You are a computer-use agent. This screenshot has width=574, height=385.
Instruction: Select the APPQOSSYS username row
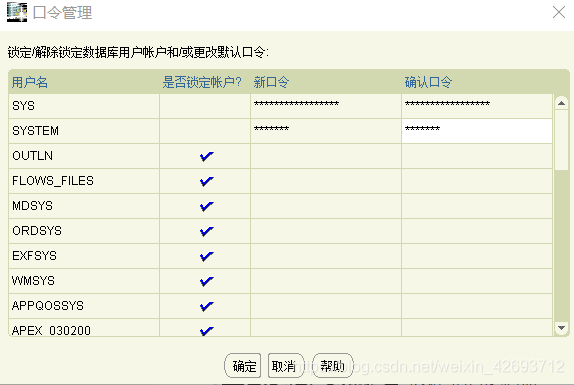click(x=84, y=306)
